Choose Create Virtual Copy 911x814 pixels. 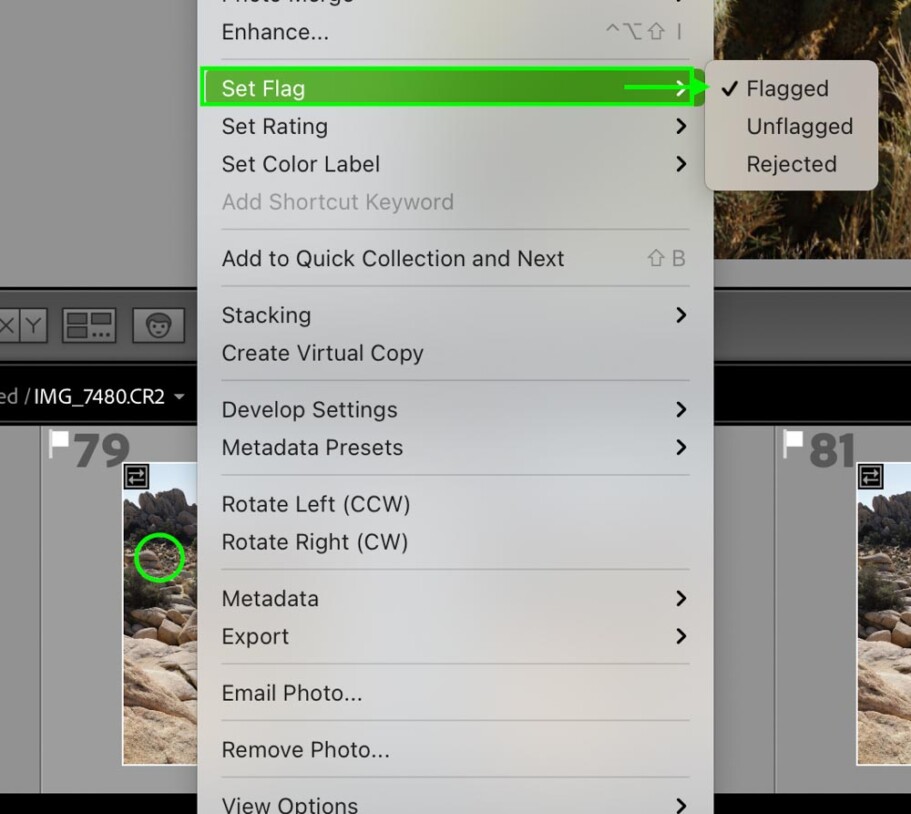coord(322,353)
